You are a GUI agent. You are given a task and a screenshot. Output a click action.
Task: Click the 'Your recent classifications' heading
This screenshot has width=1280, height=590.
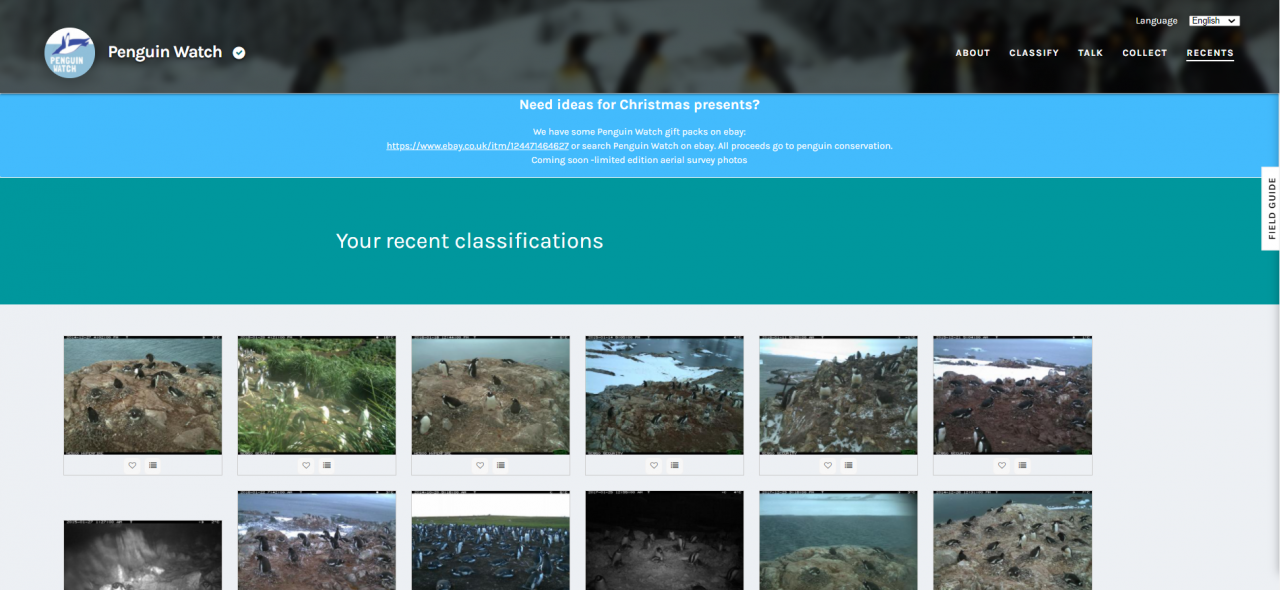(x=470, y=241)
